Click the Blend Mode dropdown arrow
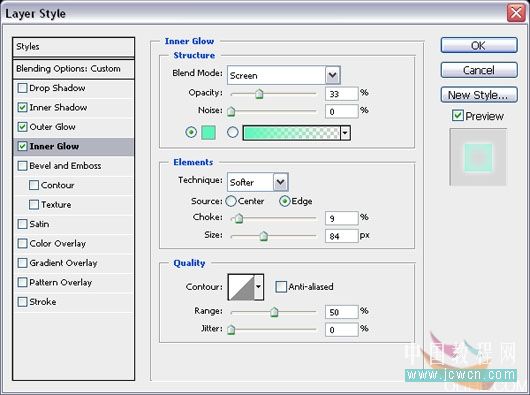 [333, 75]
